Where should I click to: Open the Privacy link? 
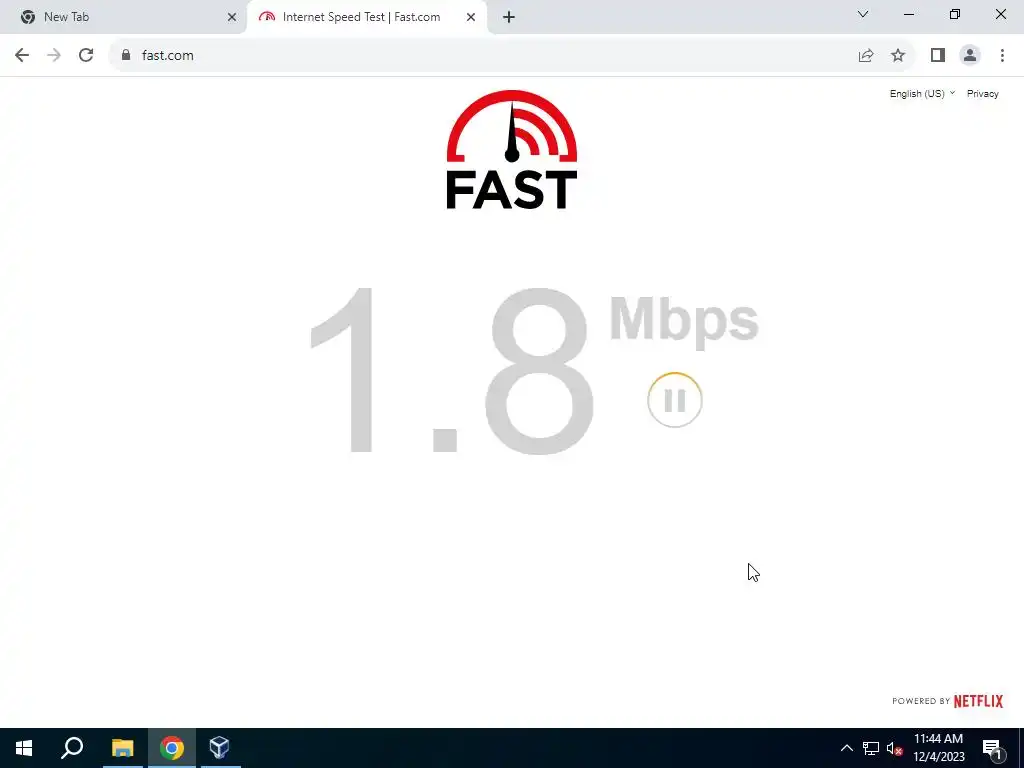click(982, 93)
